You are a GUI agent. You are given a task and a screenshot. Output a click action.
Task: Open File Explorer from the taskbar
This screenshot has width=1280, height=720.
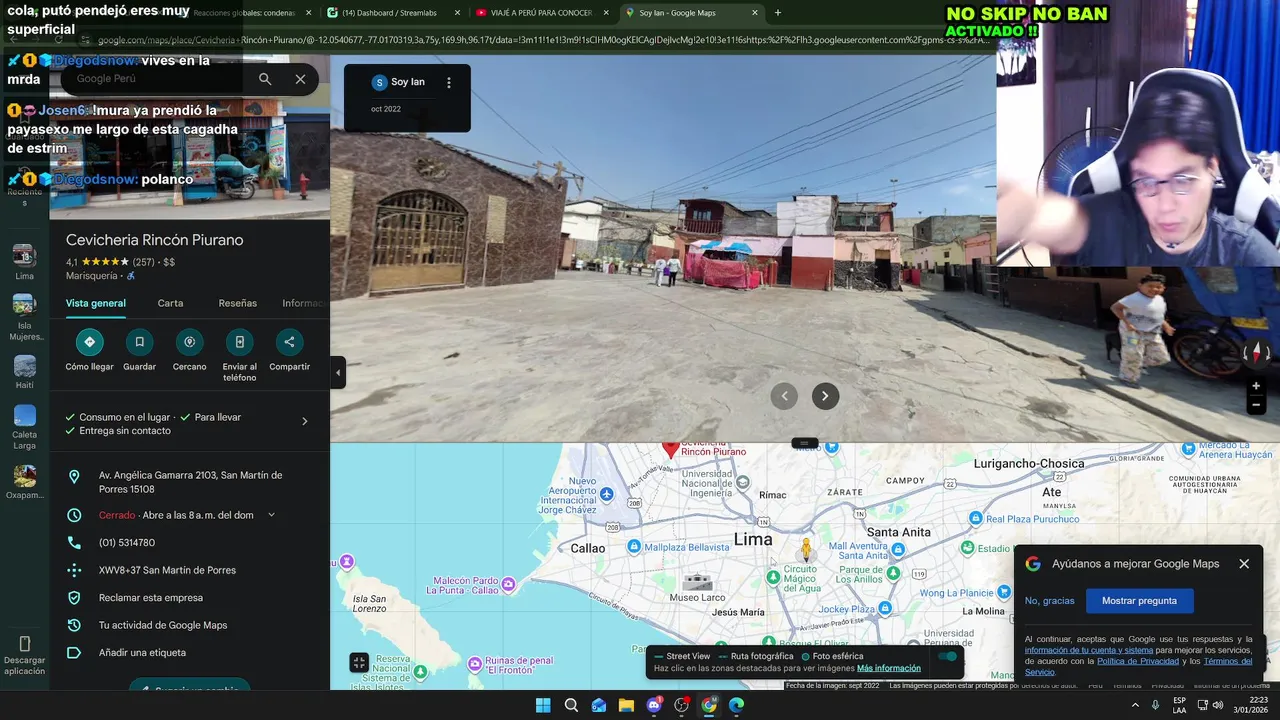[626, 705]
